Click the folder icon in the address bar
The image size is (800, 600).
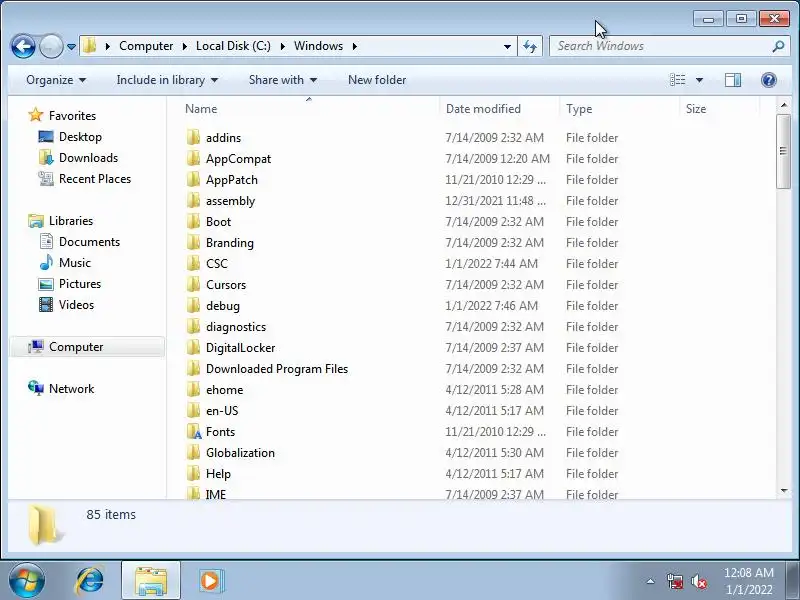(90, 46)
